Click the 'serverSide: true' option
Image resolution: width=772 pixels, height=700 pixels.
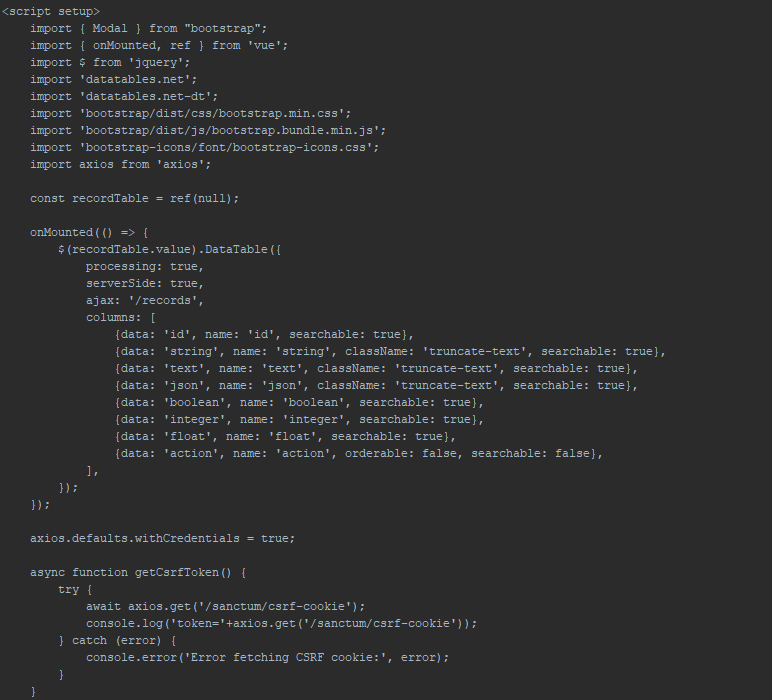pyautogui.click(x=144, y=283)
